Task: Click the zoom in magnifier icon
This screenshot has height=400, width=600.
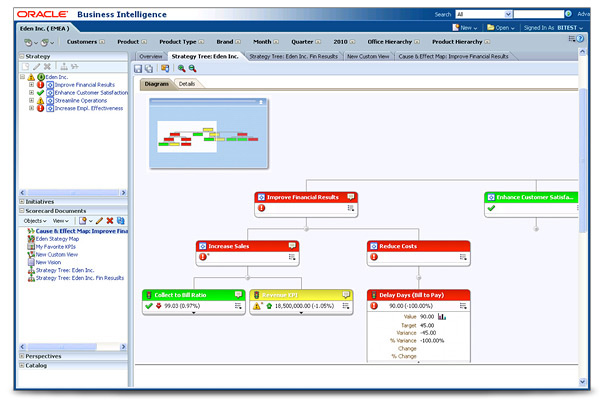Action: click(181, 68)
